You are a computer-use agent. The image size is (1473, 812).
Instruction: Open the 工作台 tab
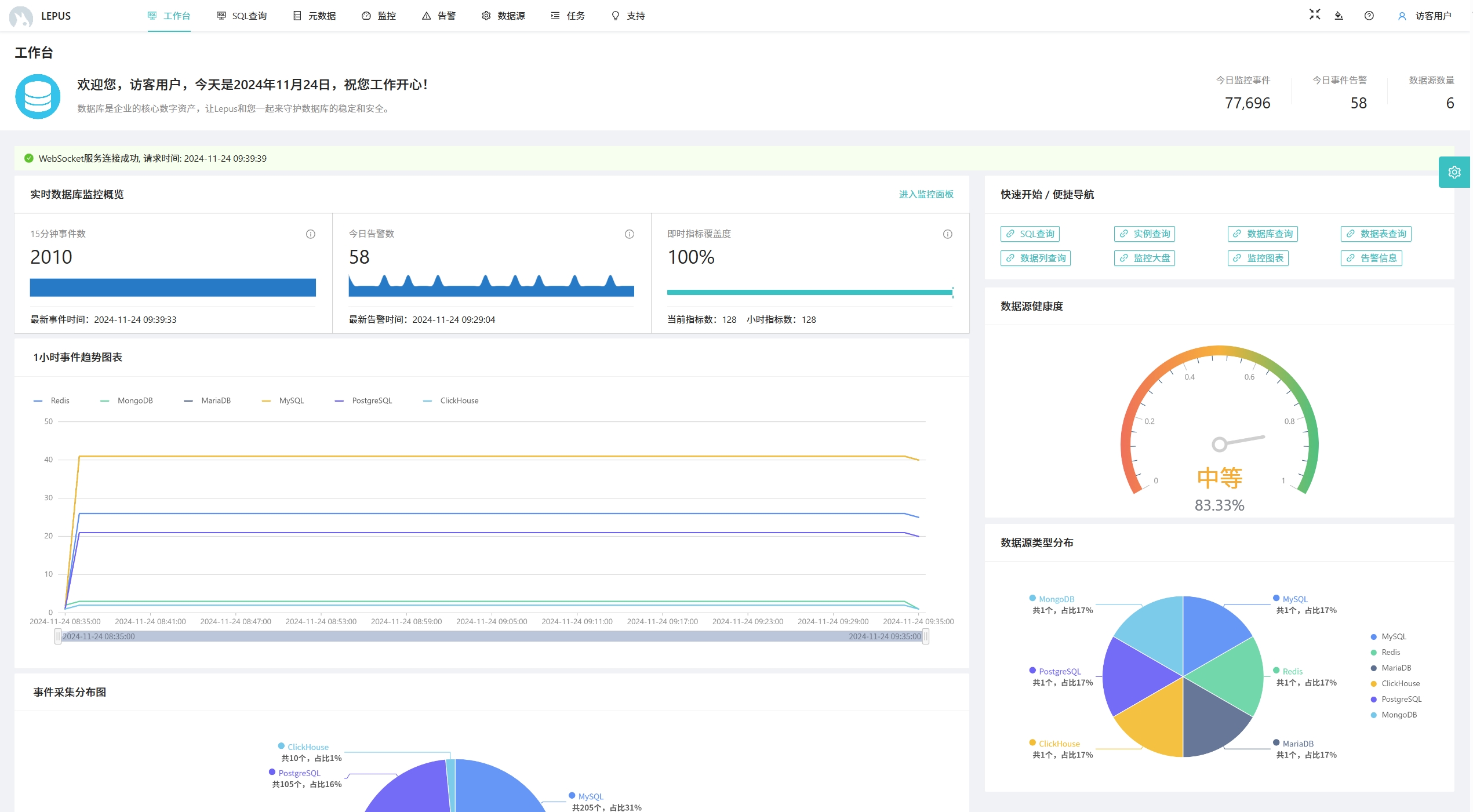169,16
